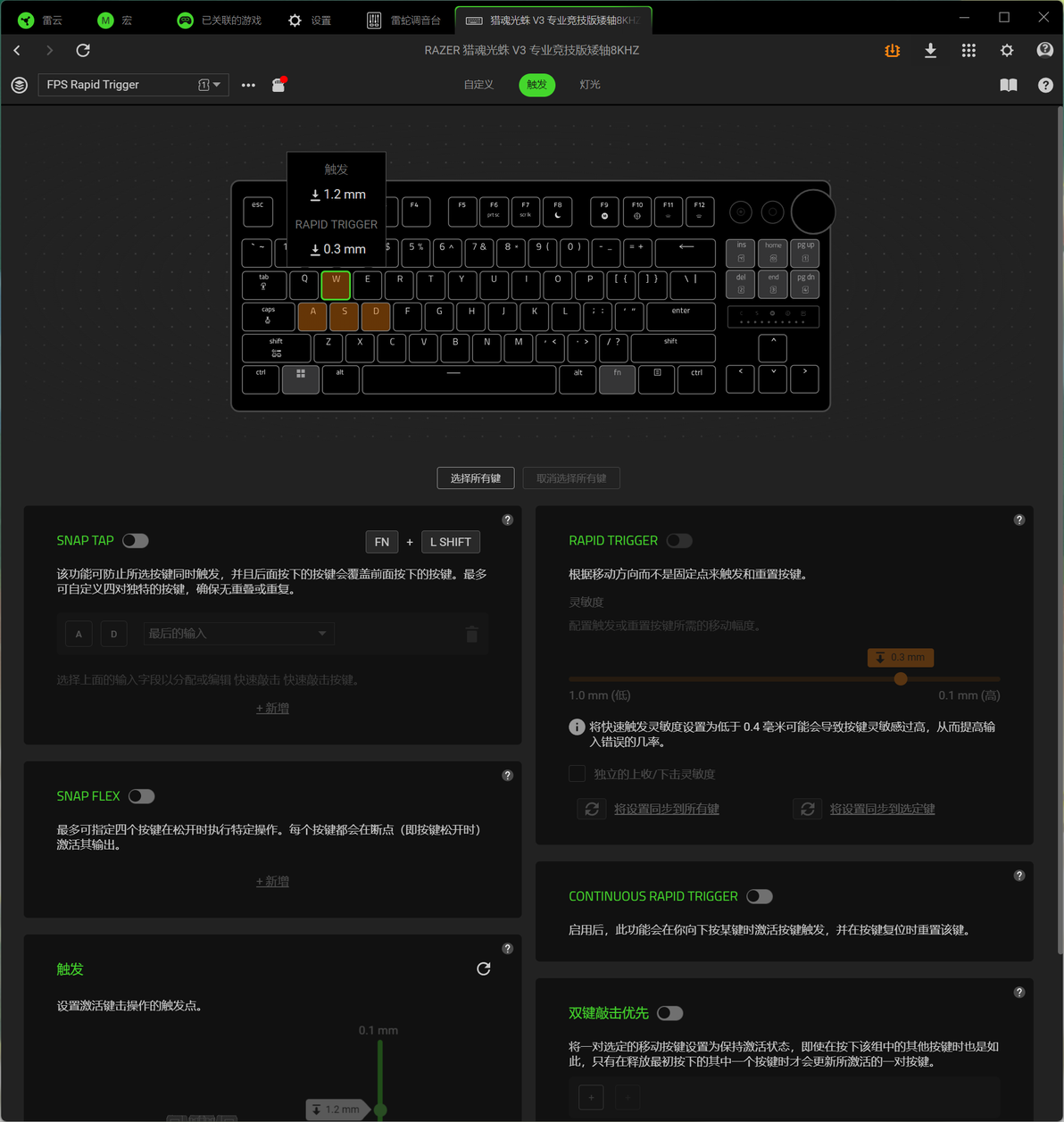Open the user guide book icon
This screenshot has width=1064, height=1122.
tap(1009, 85)
